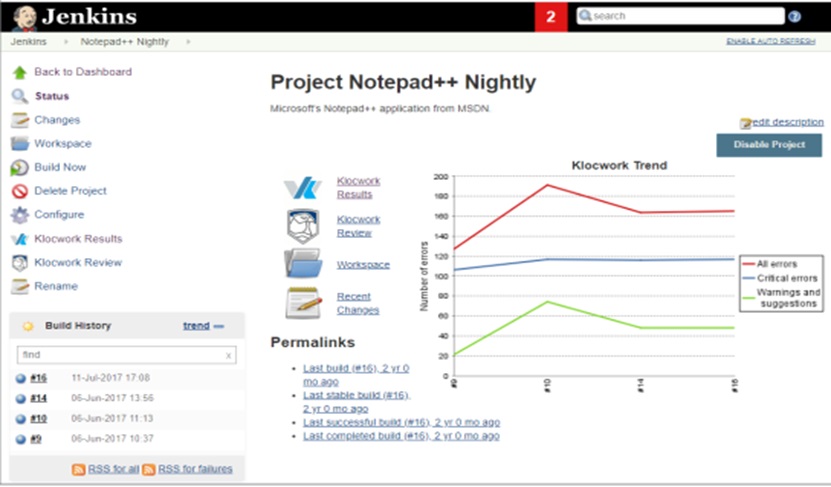Open the Klocwork Results main page link
The image size is (831, 487).
(359, 188)
